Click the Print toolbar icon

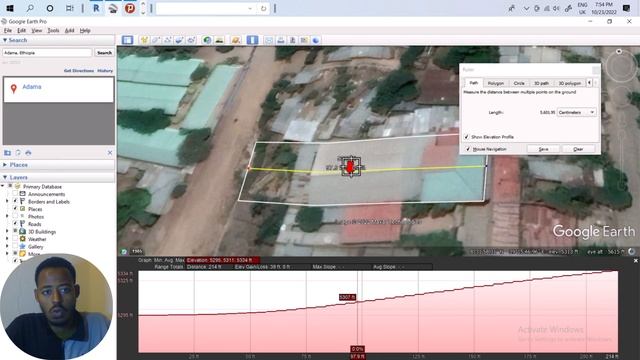click(280, 40)
